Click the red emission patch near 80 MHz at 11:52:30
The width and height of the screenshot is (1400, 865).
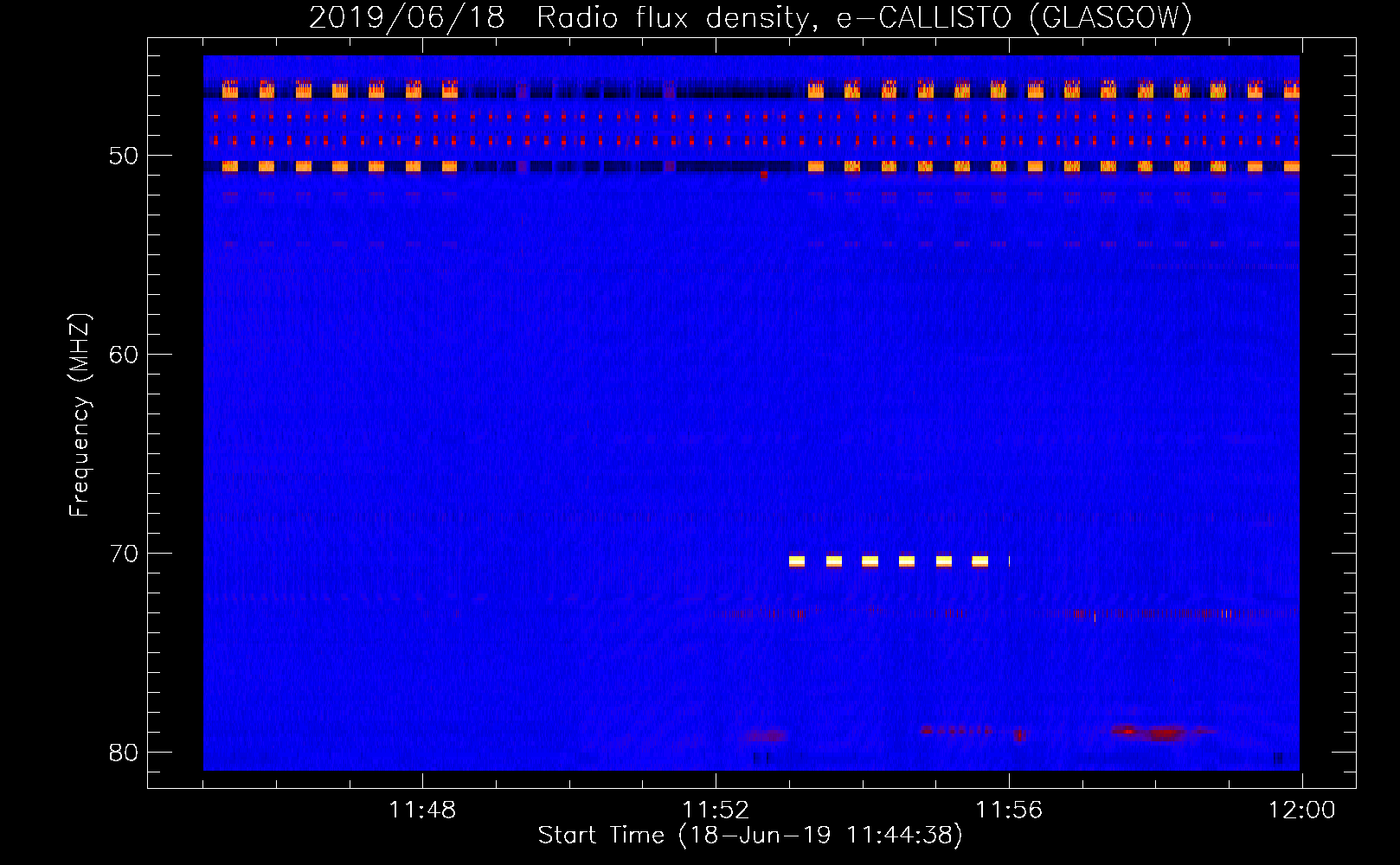pos(767,735)
